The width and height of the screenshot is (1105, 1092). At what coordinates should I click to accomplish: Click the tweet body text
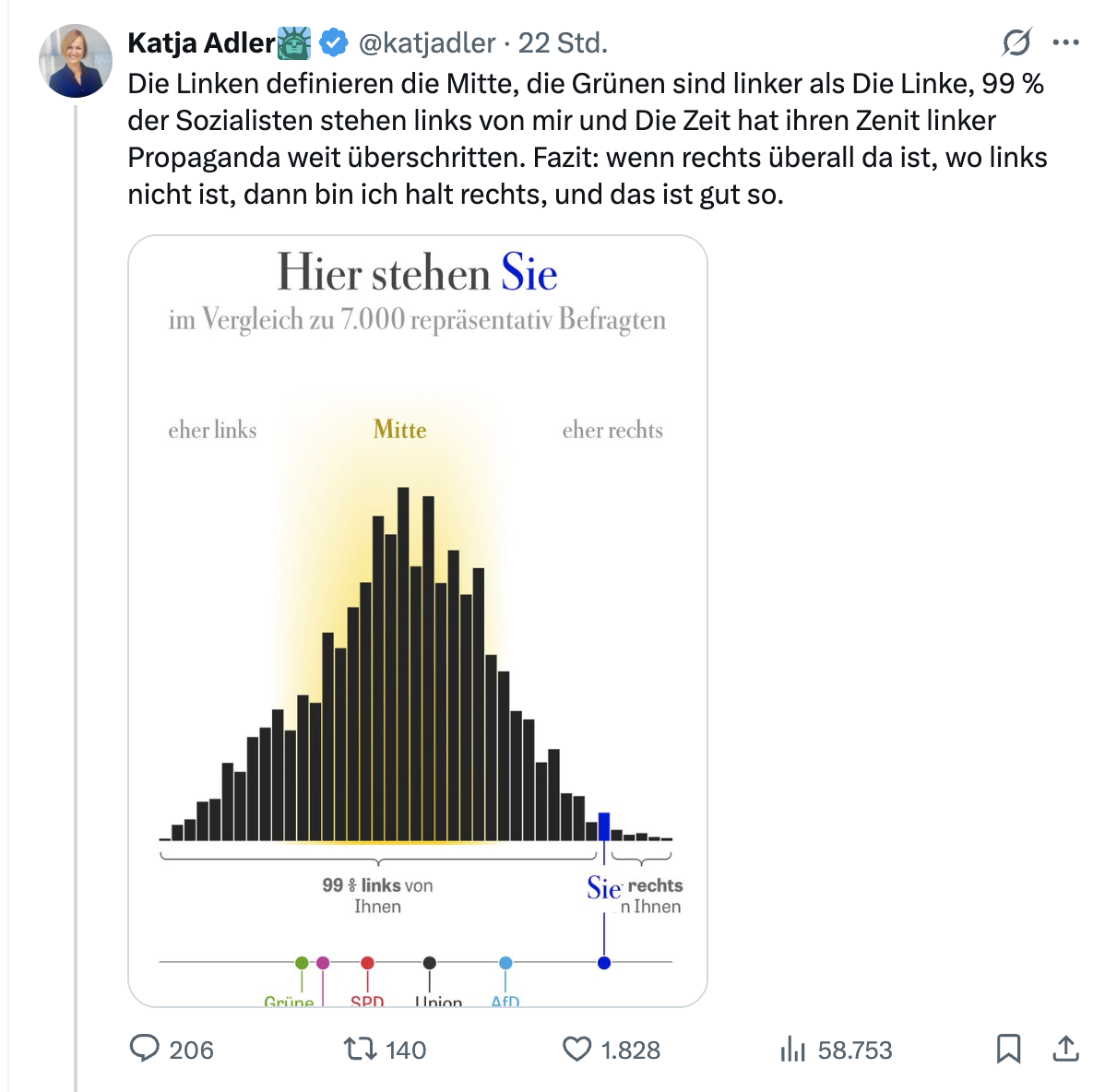(x=587, y=138)
